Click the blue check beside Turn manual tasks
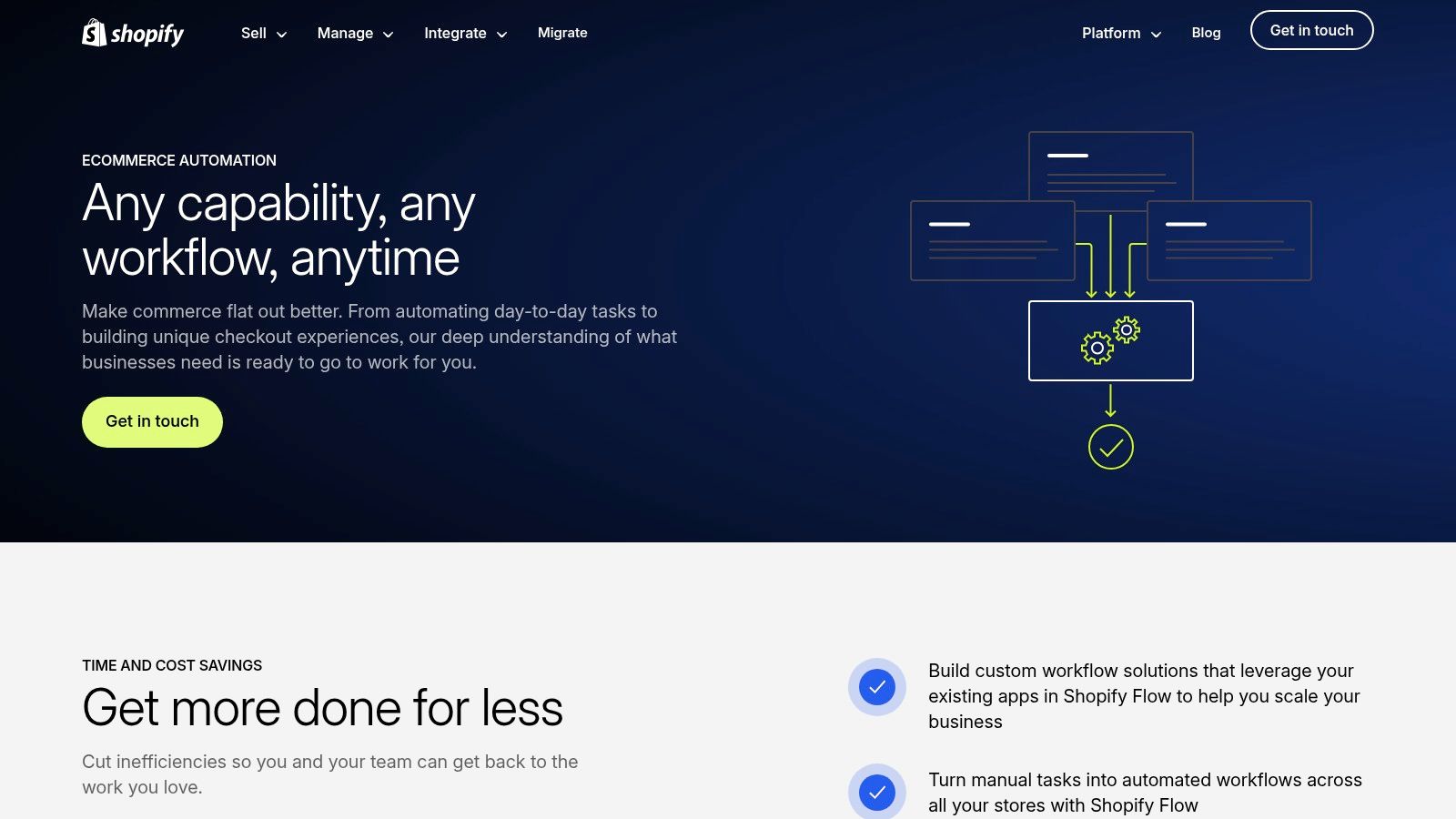Image resolution: width=1456 pixels, height=819 pixels. click(x=877, y=792)
